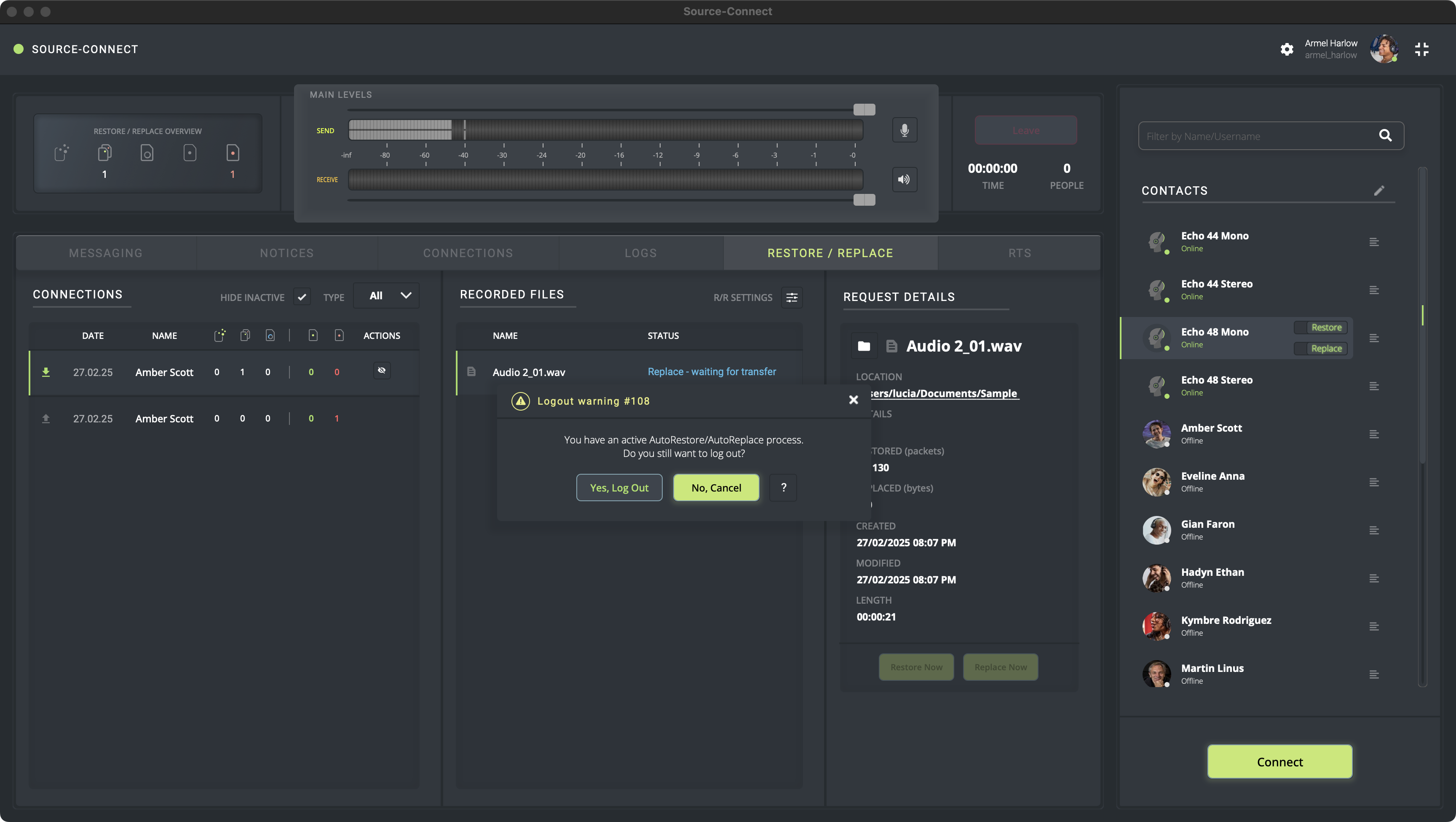Open folder icon next to Audio 2_01.wav
This screenshot has width=1456, height=822.
pos(864,346)
